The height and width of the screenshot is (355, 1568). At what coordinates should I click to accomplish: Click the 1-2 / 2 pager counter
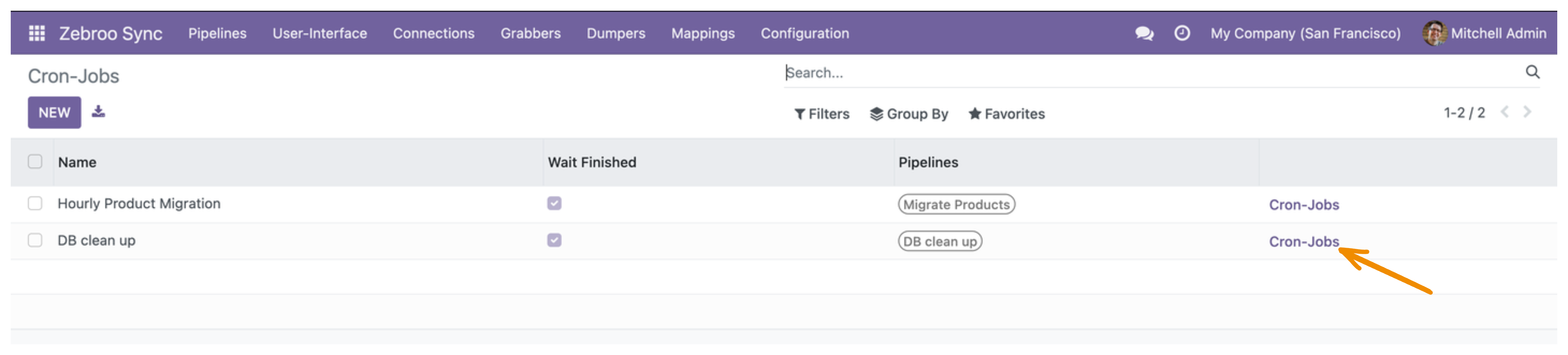coord(1464,113)
